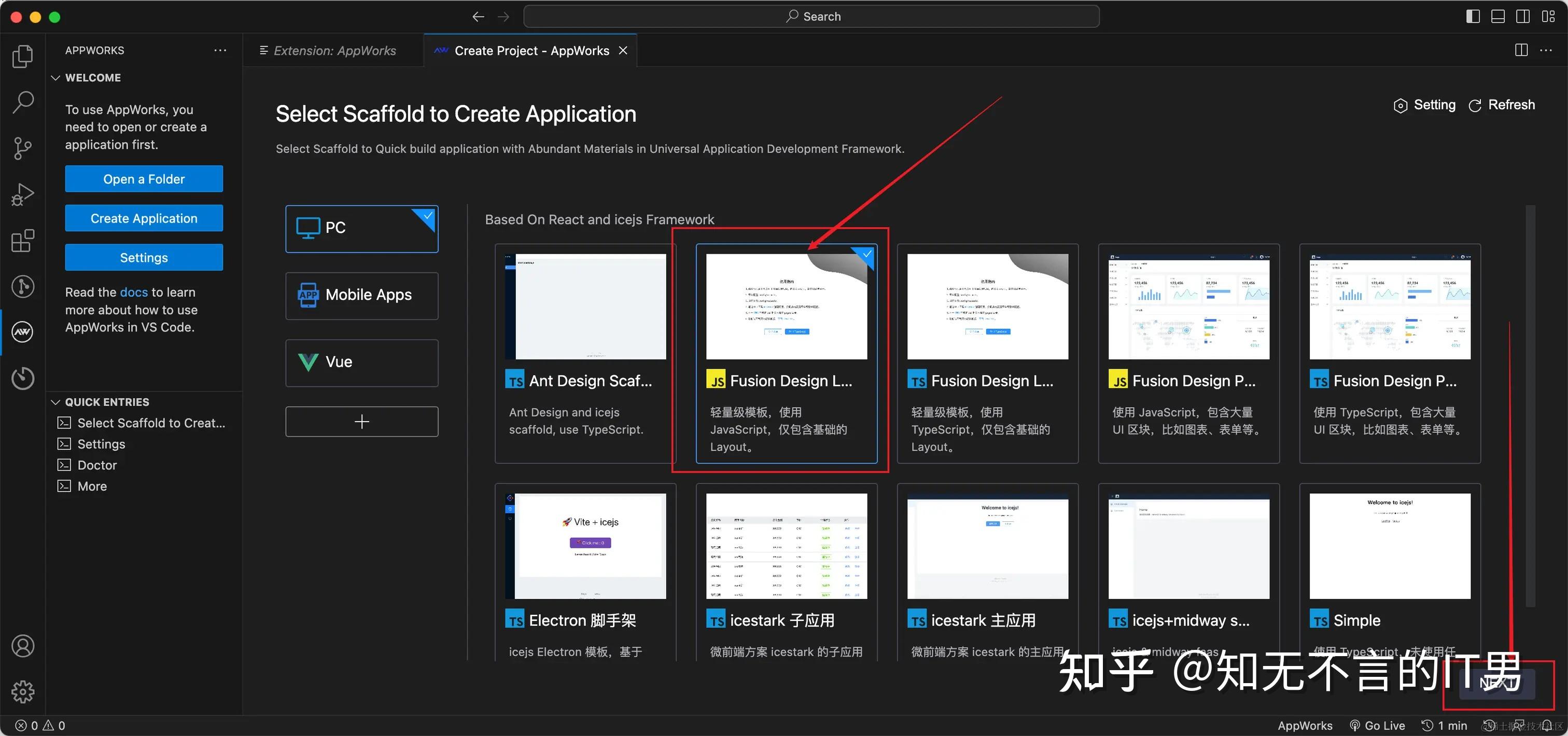Click the 1 min timer status item
1568x736 pixels.
pos(1444,726)
